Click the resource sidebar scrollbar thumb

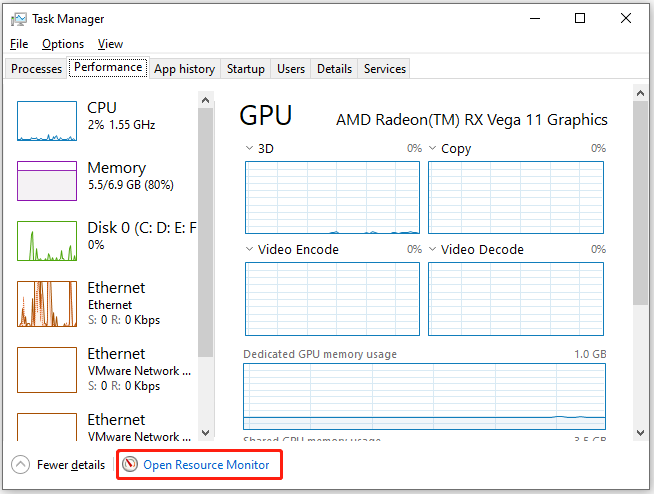pyautogui.click(x=205, y=232)
